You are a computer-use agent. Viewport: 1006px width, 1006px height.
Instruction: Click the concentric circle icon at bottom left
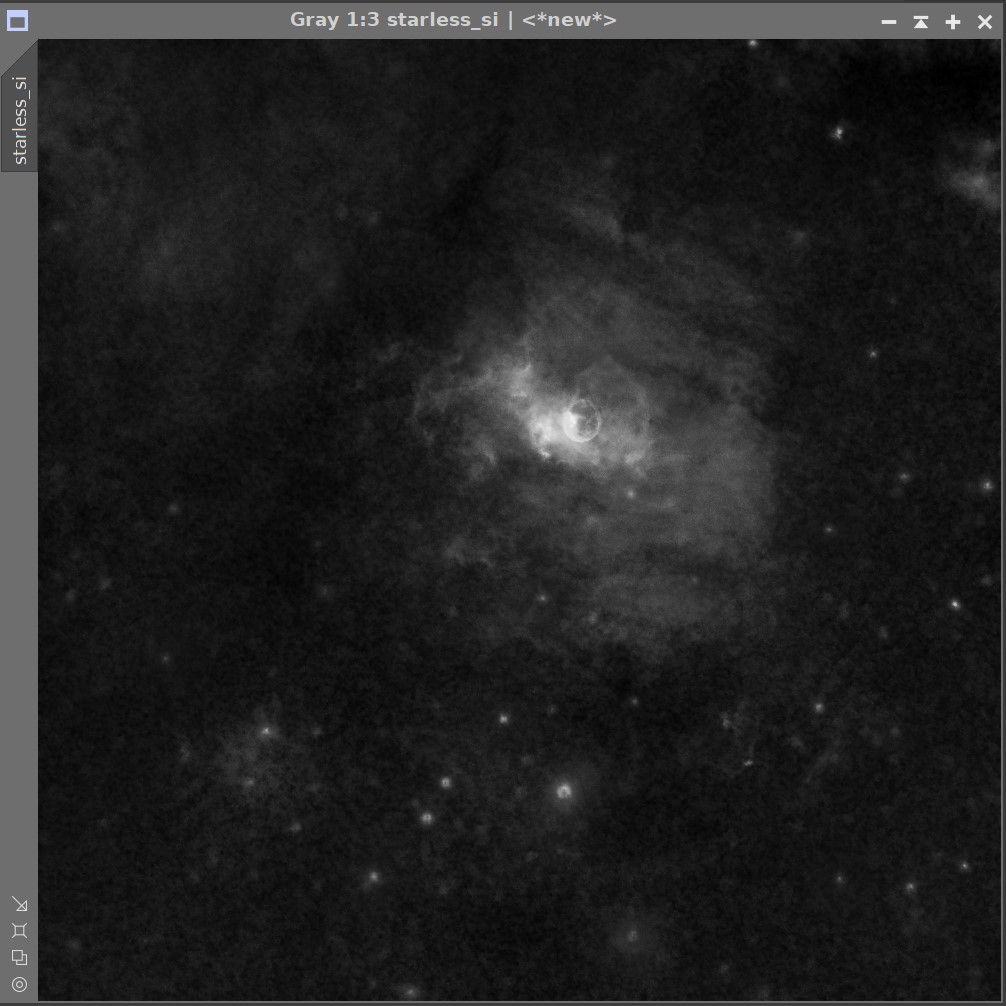point(19,984)
